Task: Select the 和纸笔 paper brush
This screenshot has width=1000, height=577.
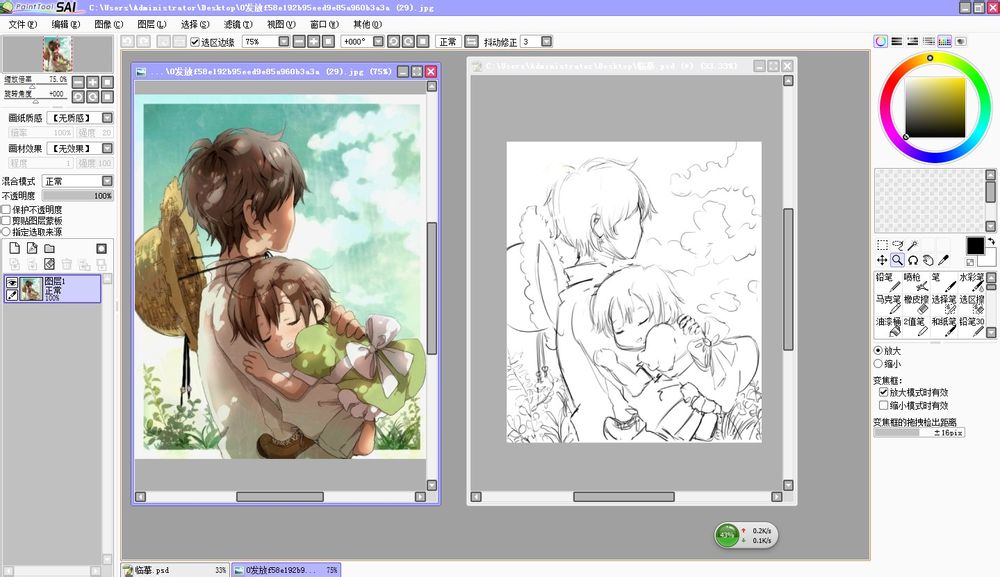Action: [x=943, y=326]
